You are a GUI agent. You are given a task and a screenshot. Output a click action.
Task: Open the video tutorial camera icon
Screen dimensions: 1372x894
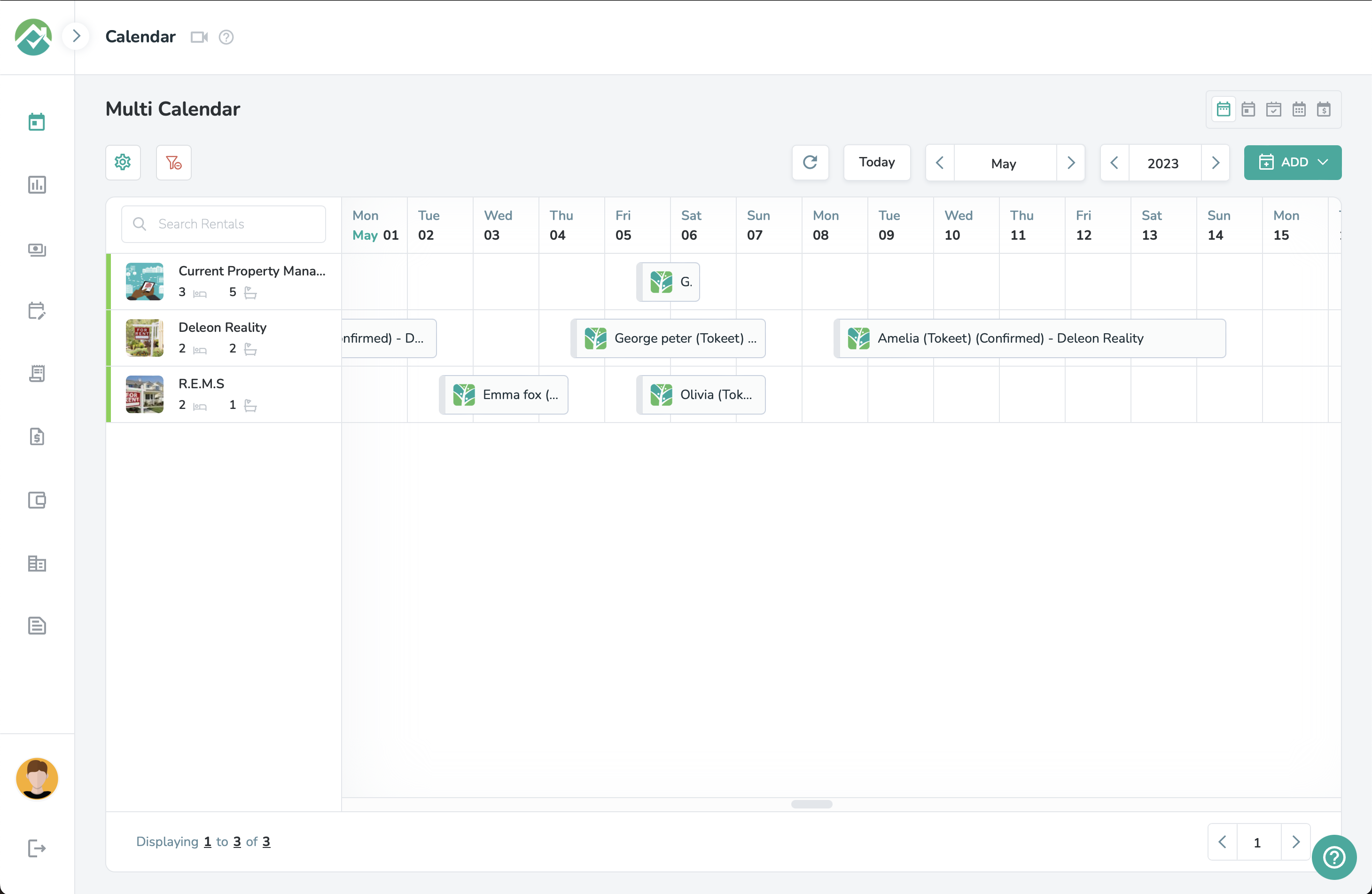pos(199,37)
